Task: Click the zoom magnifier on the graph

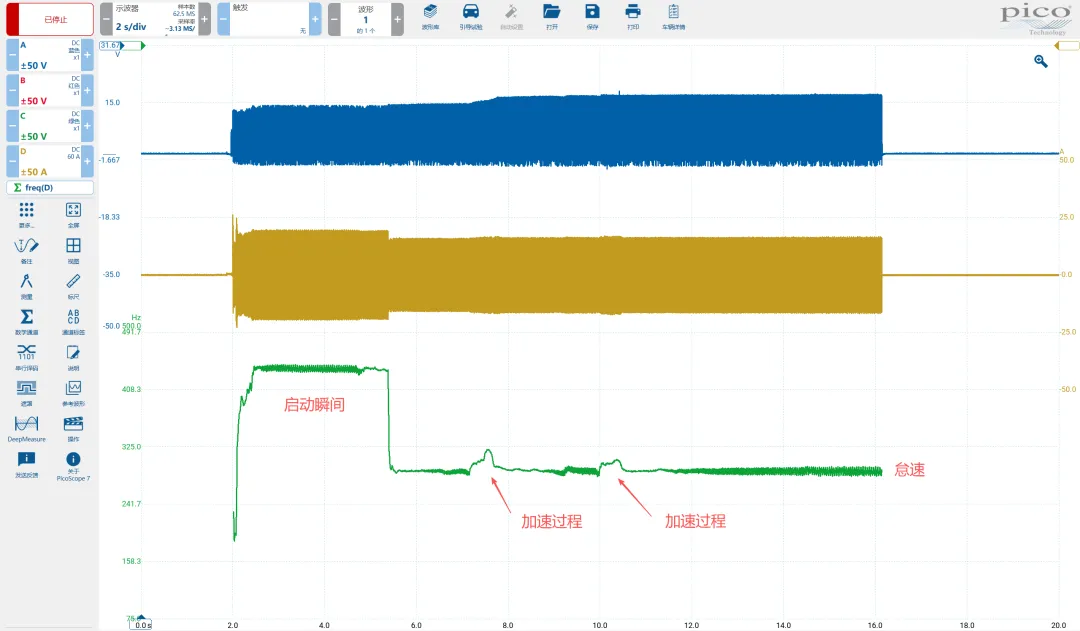Action: pyautogui.click(x=1041, y=62)
